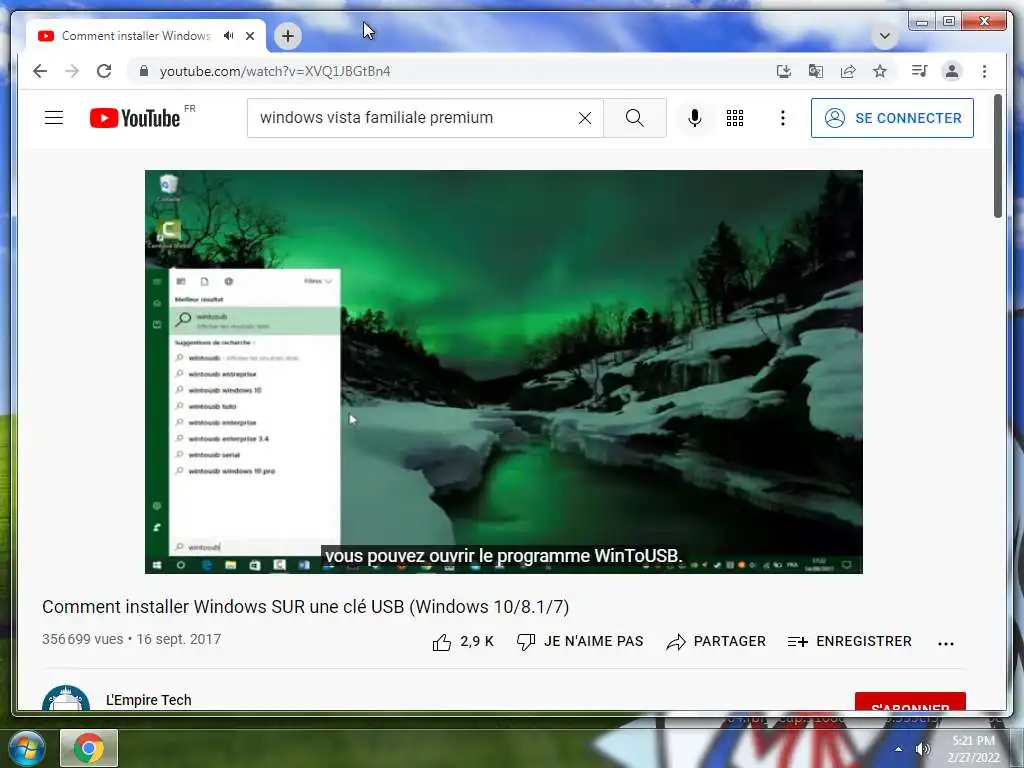Viewport: 1024px width, 768px height.
Task: Click the install app icon in address bar
Action: tap(784, 71)
